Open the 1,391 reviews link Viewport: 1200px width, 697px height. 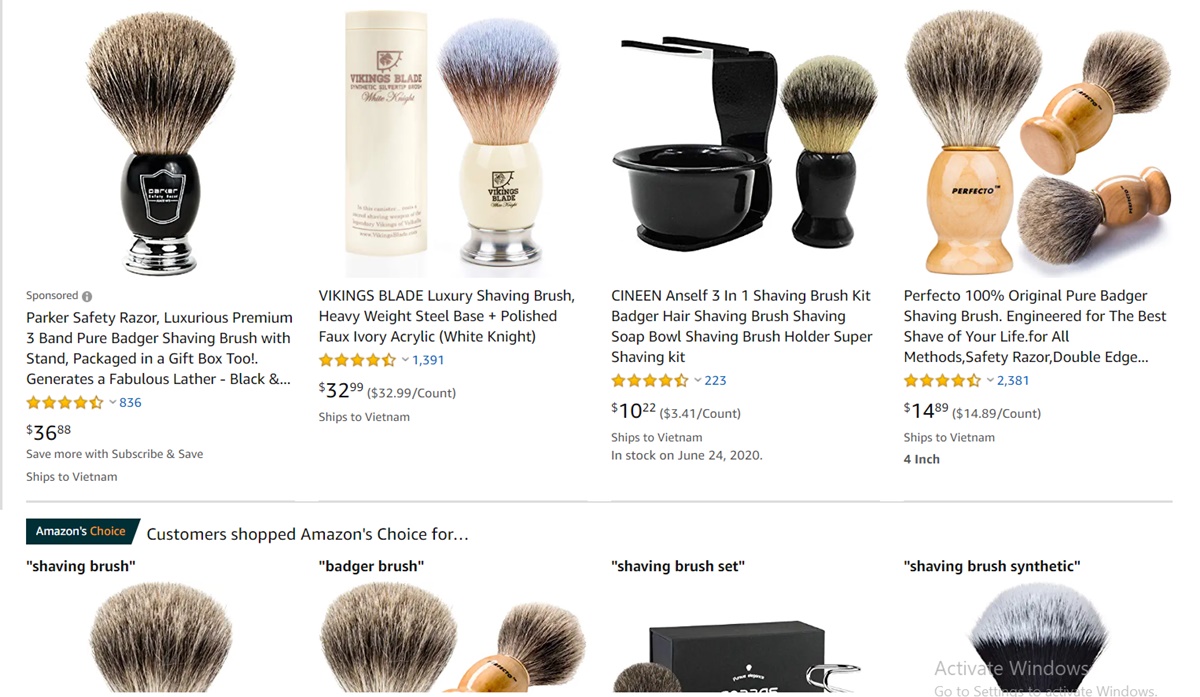click(428, 360)
